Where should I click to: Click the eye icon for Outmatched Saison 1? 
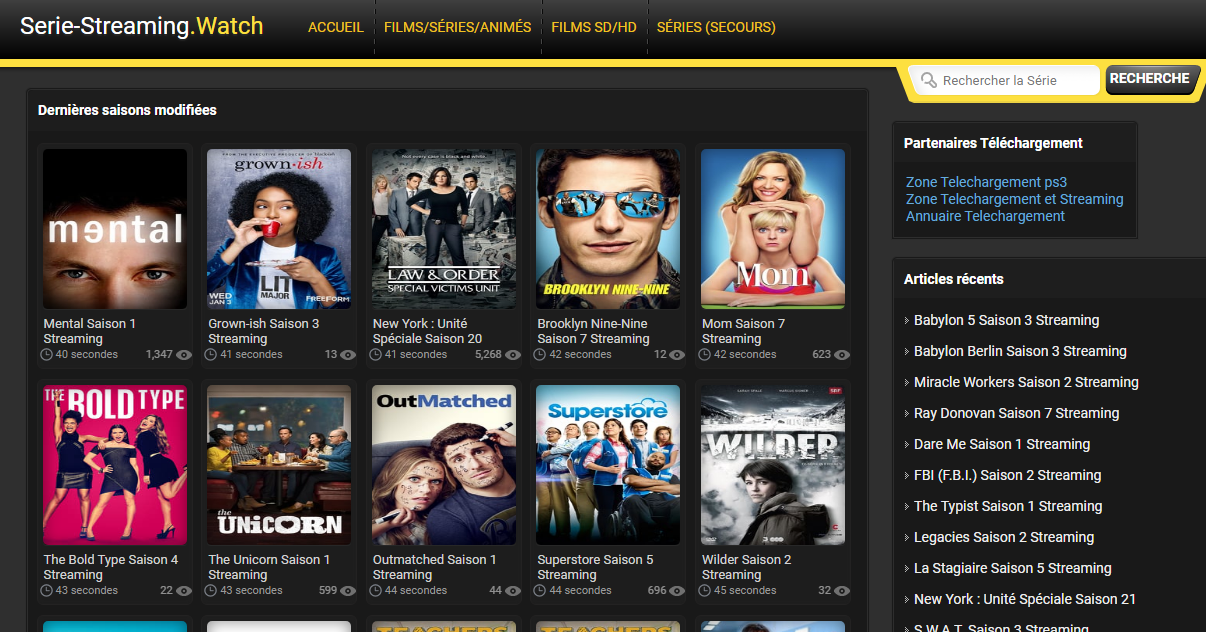tap(513, 591)
